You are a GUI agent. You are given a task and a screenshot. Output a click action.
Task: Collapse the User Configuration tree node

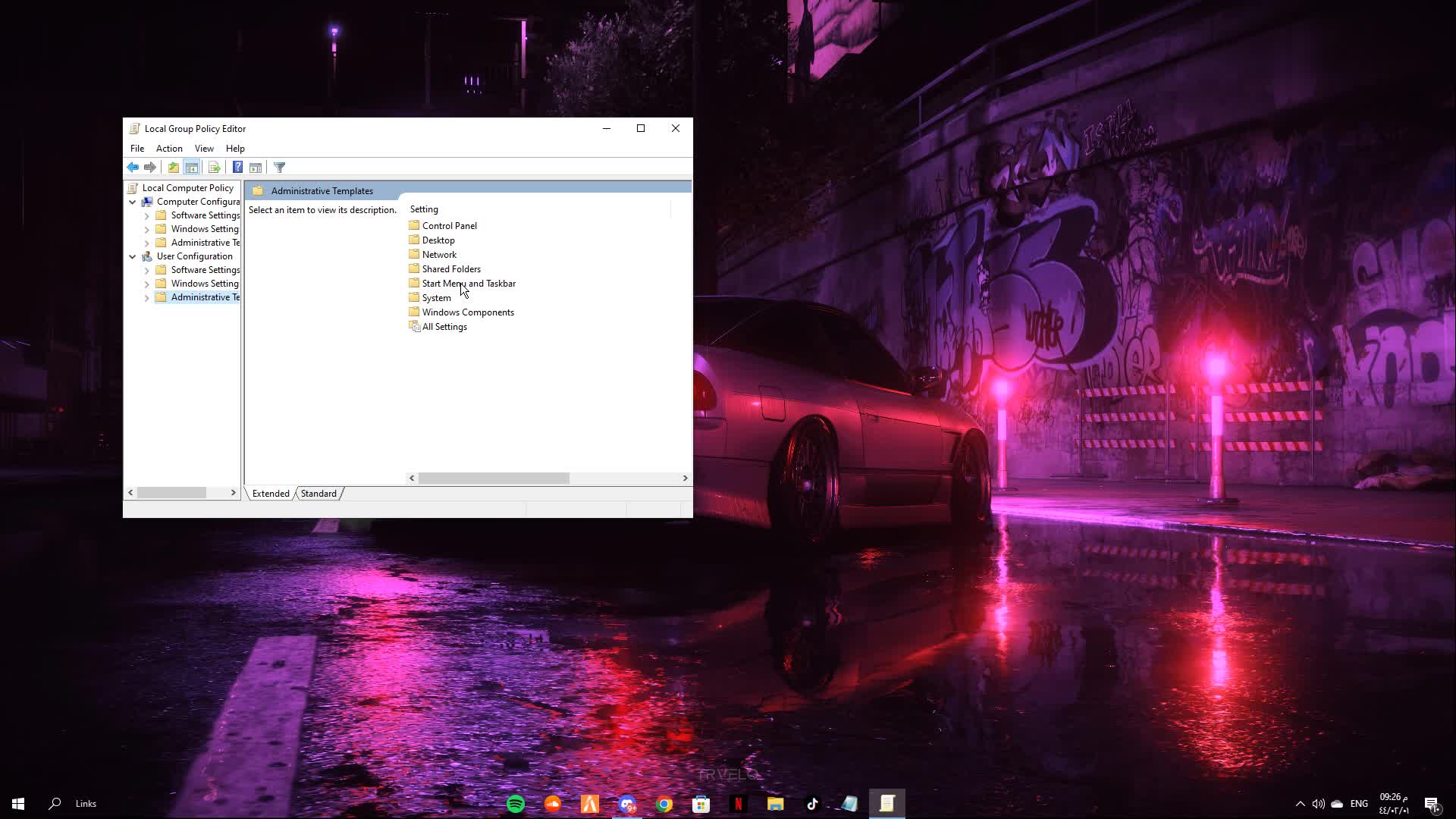pyautogui.click(x=133, y=256)
